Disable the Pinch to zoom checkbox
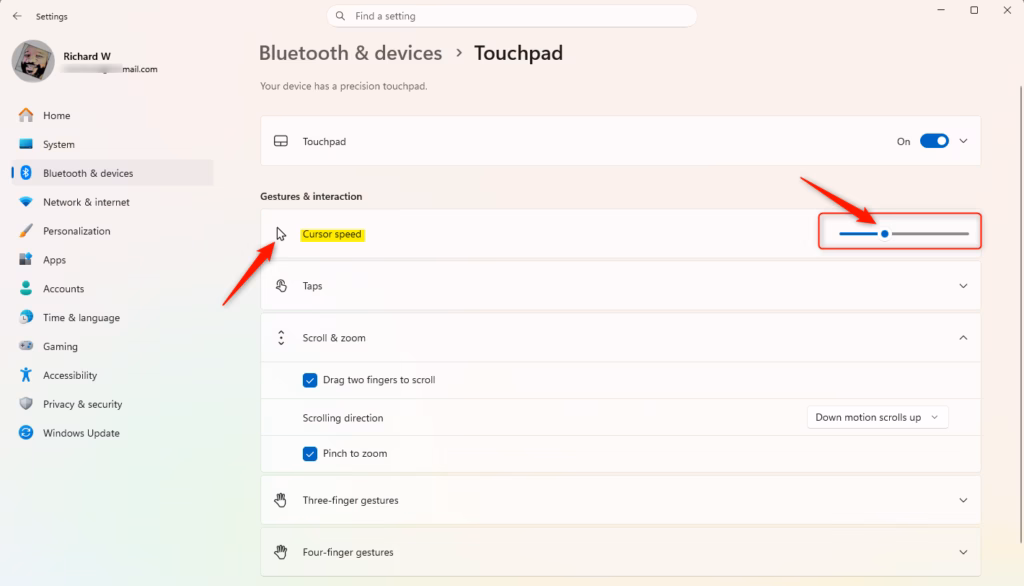The image size is (1024, 586). 310,453
